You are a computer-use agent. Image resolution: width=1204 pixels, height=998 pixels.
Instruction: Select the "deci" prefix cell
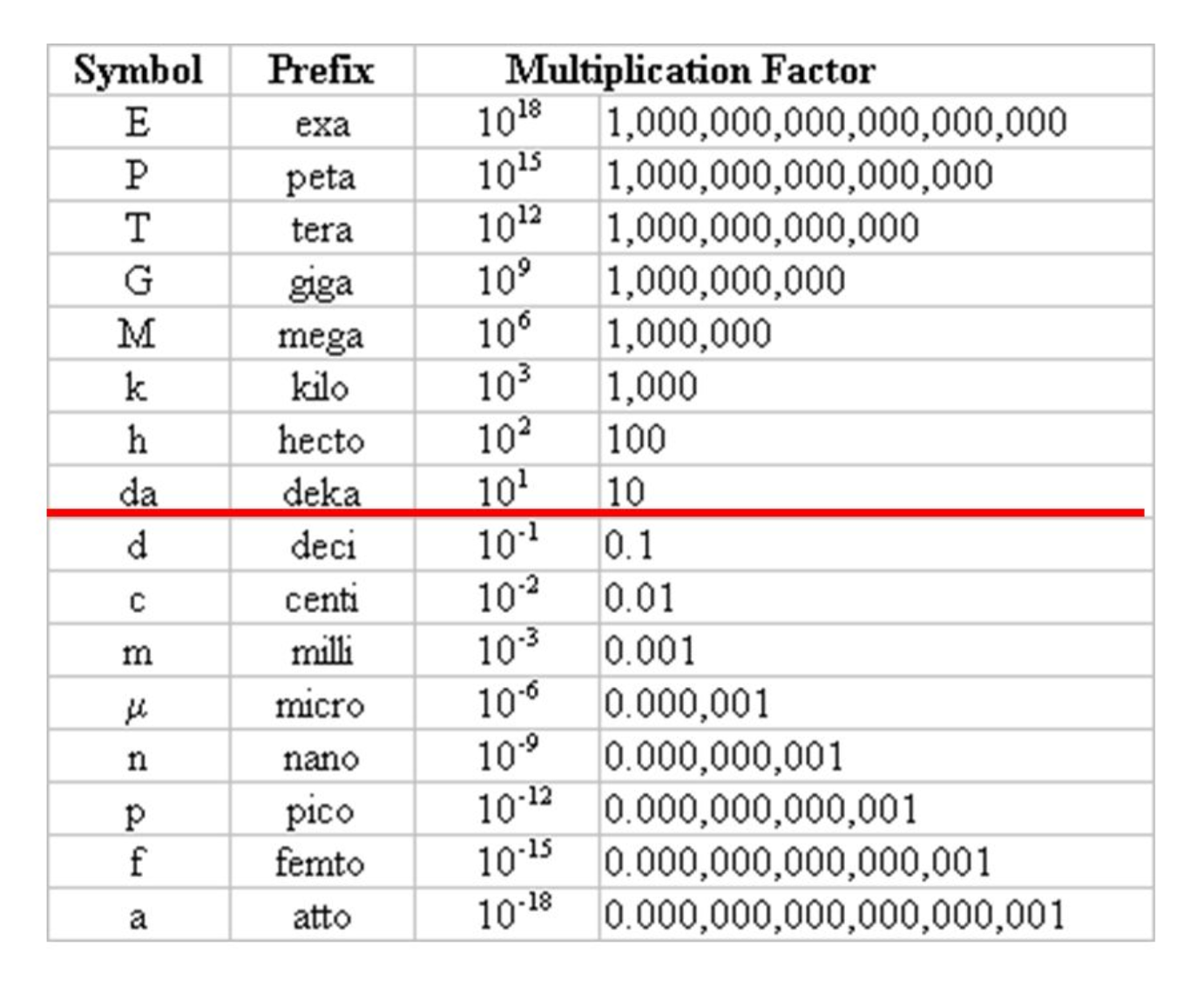pos(322,546)
